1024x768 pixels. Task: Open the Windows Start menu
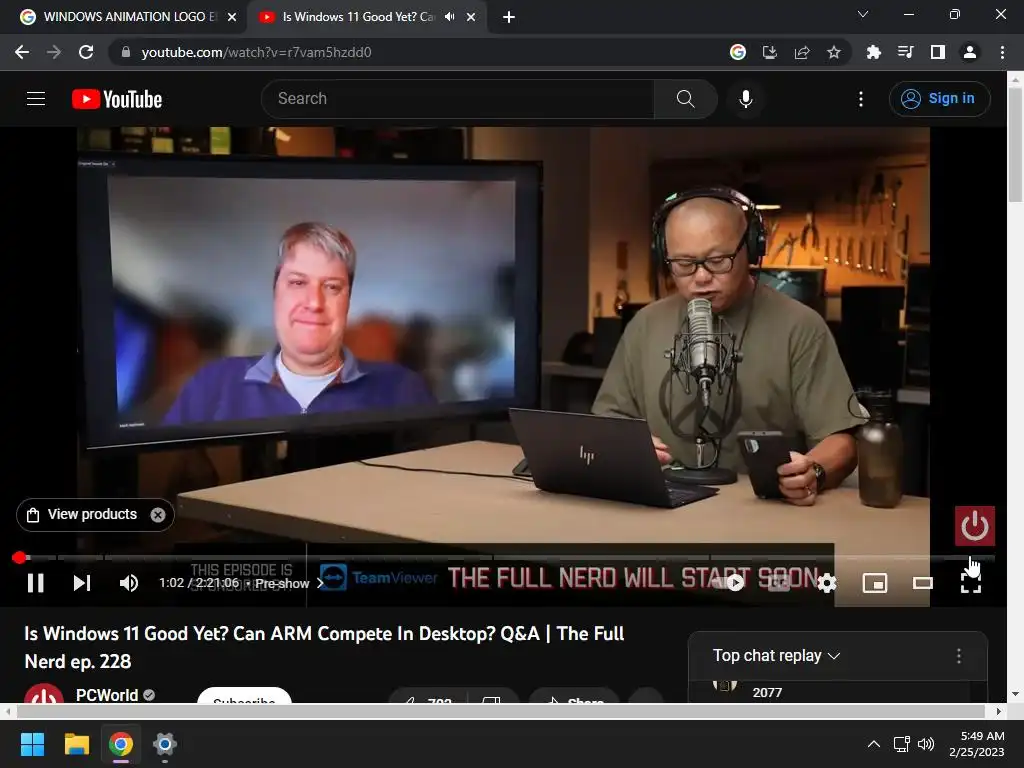(32, 744)
